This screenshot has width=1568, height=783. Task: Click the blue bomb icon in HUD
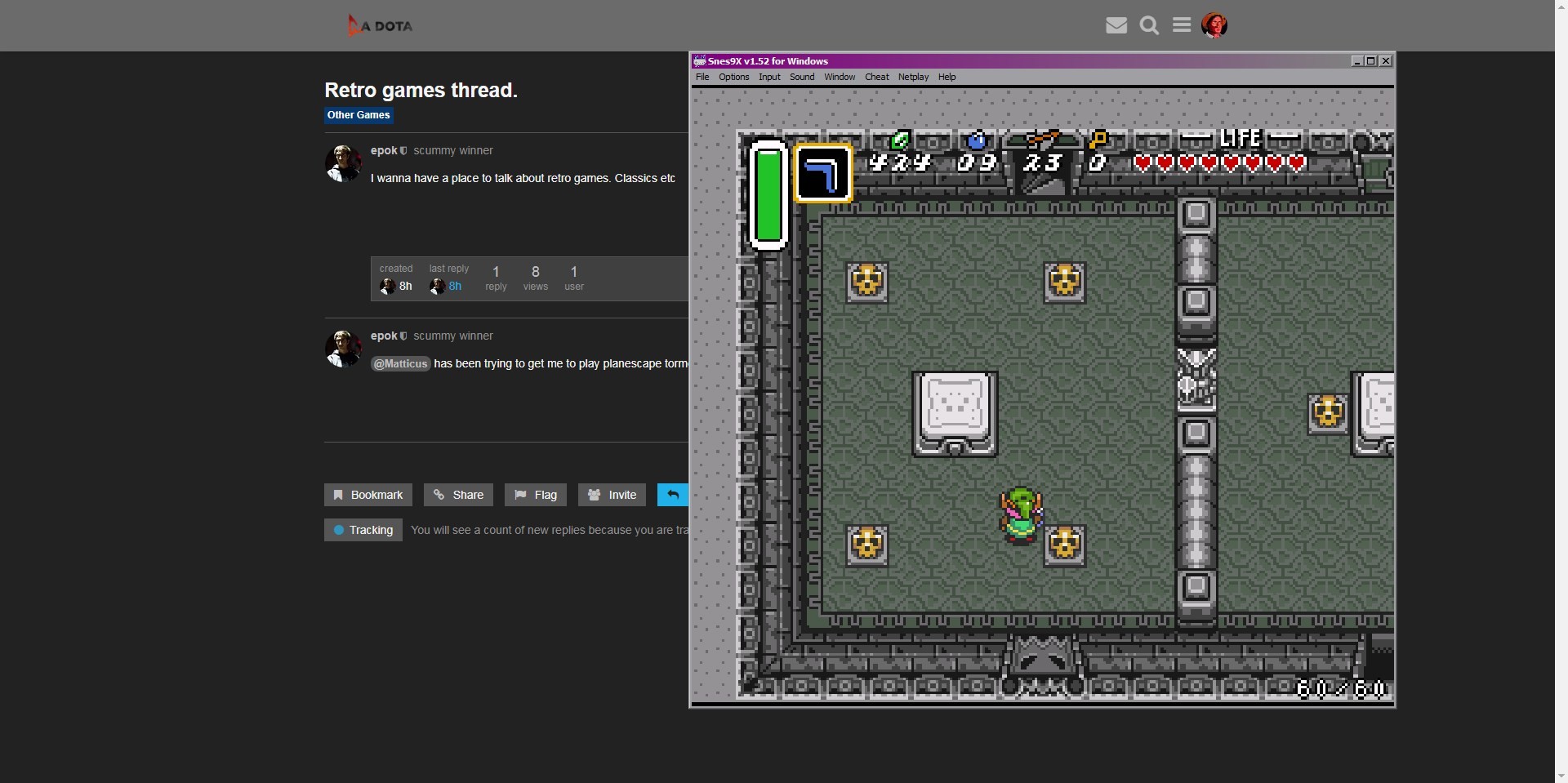pos(978,140)
